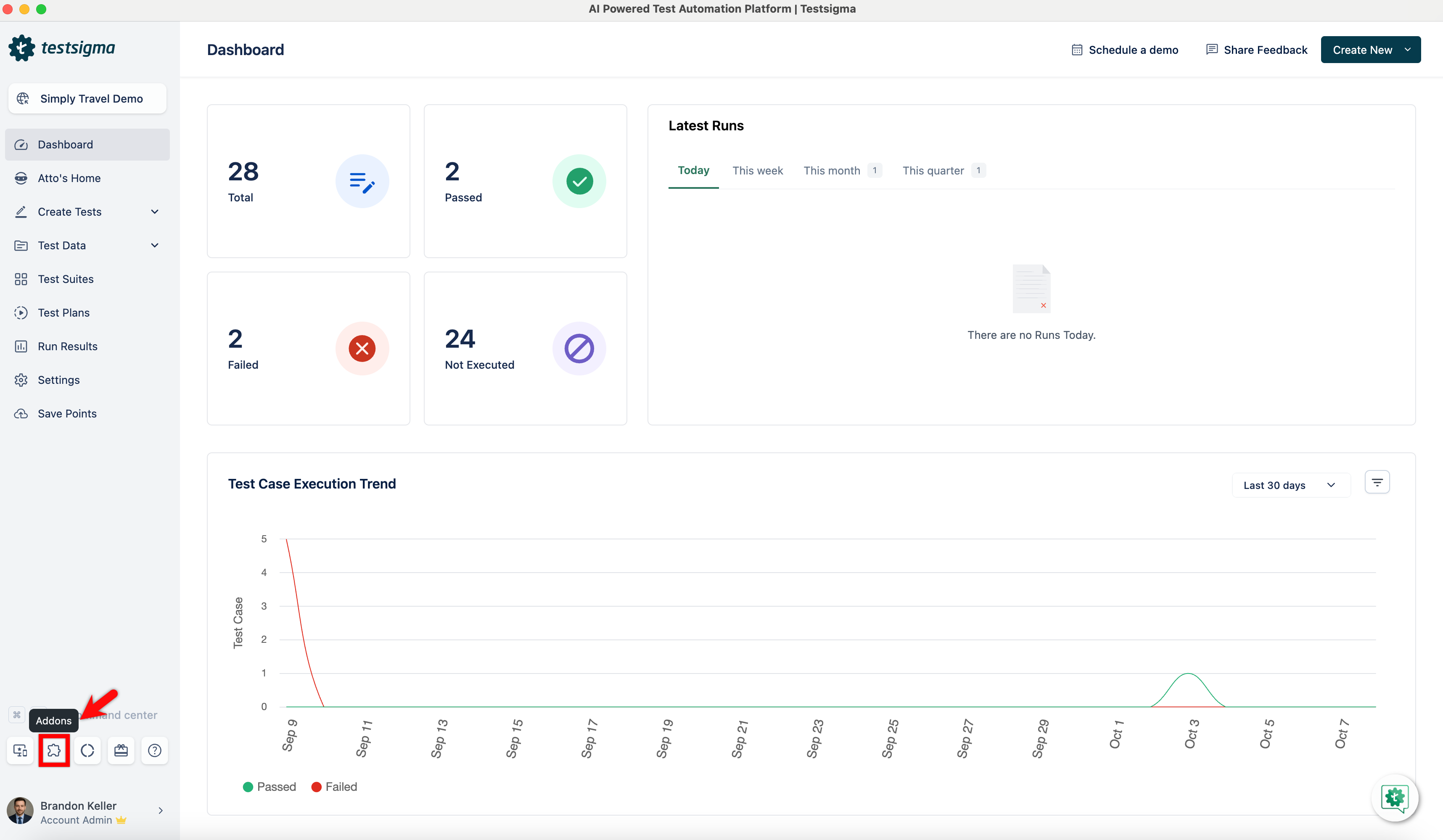Switch to the This week tab

(757, 171)
